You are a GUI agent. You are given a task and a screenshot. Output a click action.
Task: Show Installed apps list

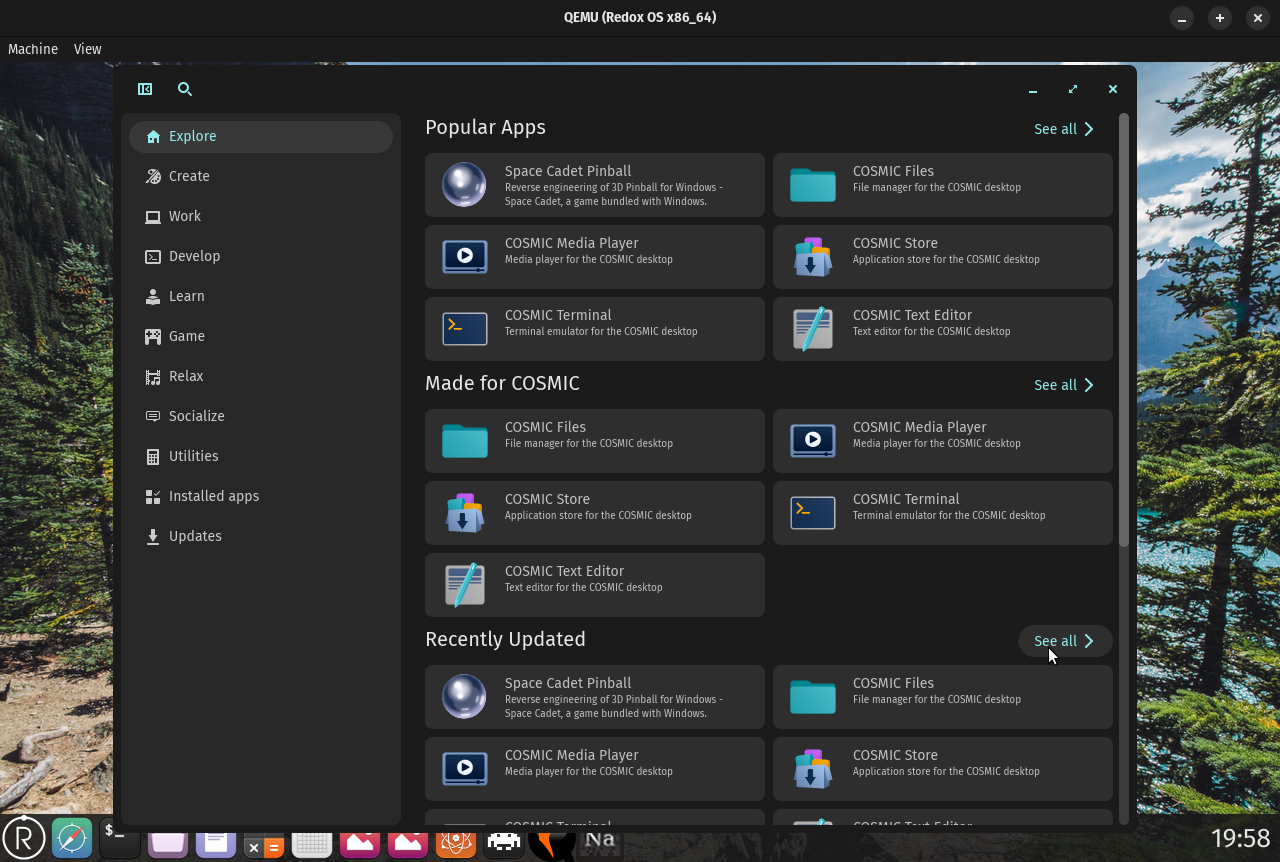[261, 497]
